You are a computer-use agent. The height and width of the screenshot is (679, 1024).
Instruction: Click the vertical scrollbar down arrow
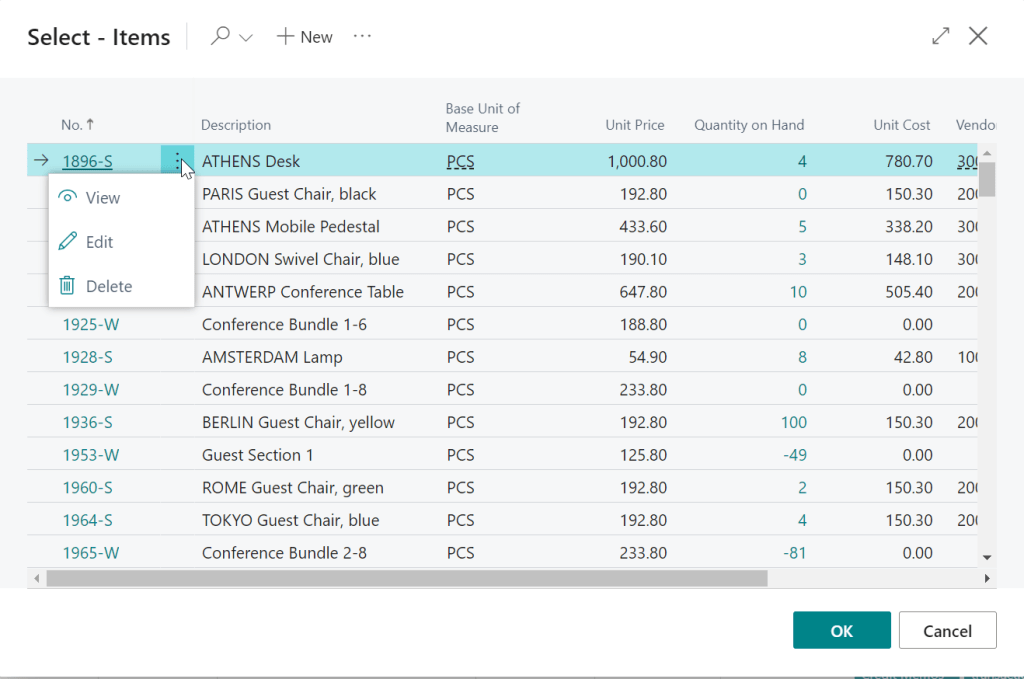click(x=986, y=557)
